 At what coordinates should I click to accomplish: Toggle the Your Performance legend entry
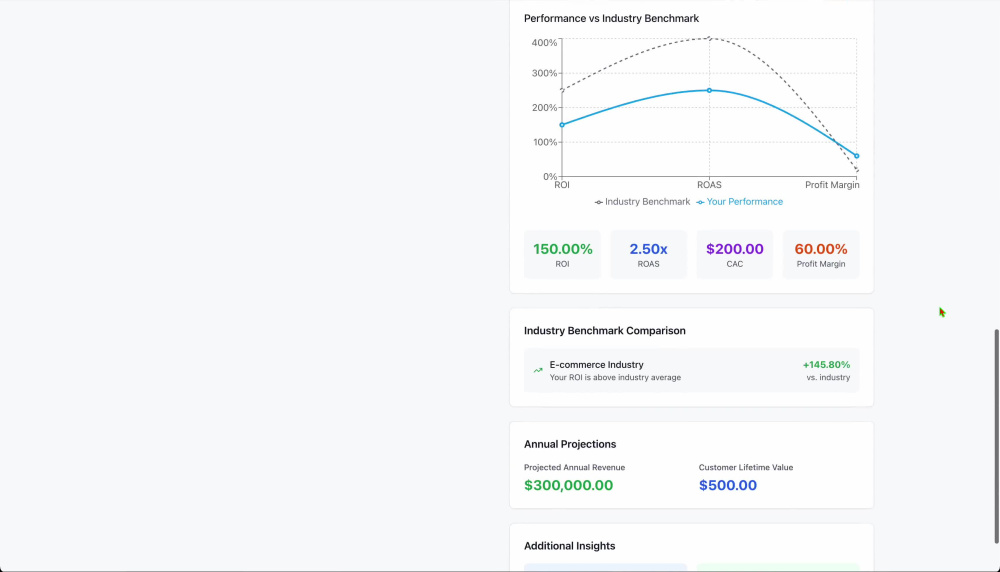pos(740,202)
